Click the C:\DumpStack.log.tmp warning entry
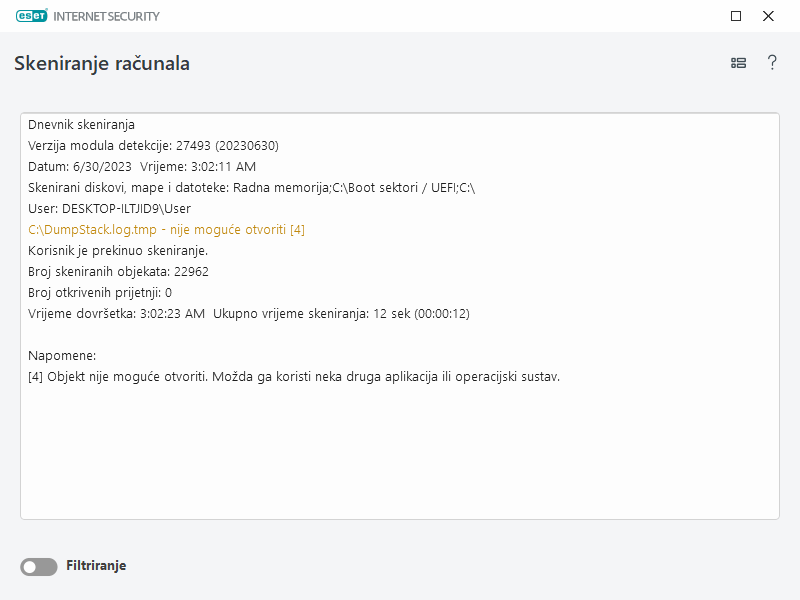This screenshot has height=600, width=800. pos(166,230)
